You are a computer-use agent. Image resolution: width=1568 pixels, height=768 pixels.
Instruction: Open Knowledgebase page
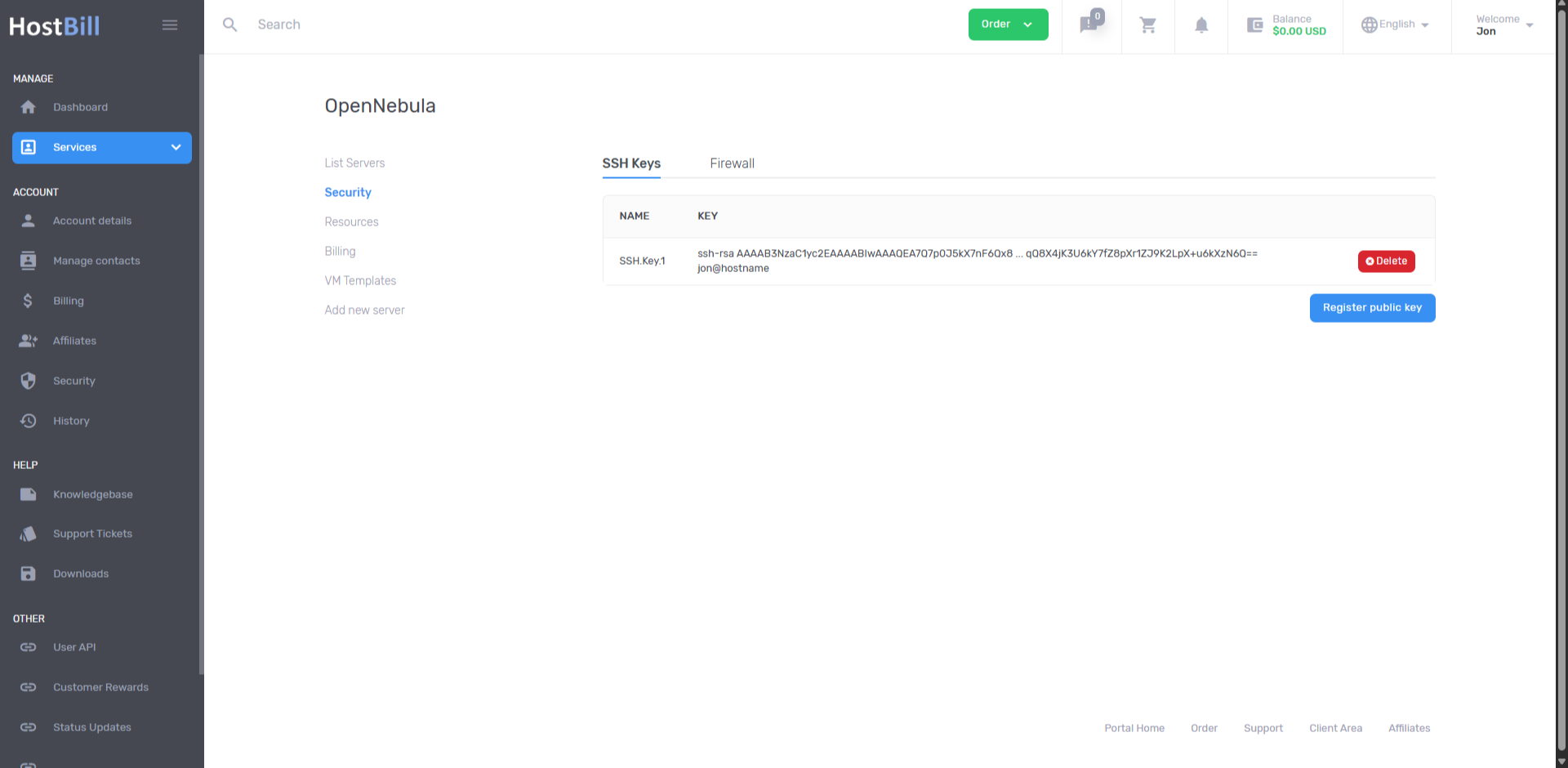point(92,494)
